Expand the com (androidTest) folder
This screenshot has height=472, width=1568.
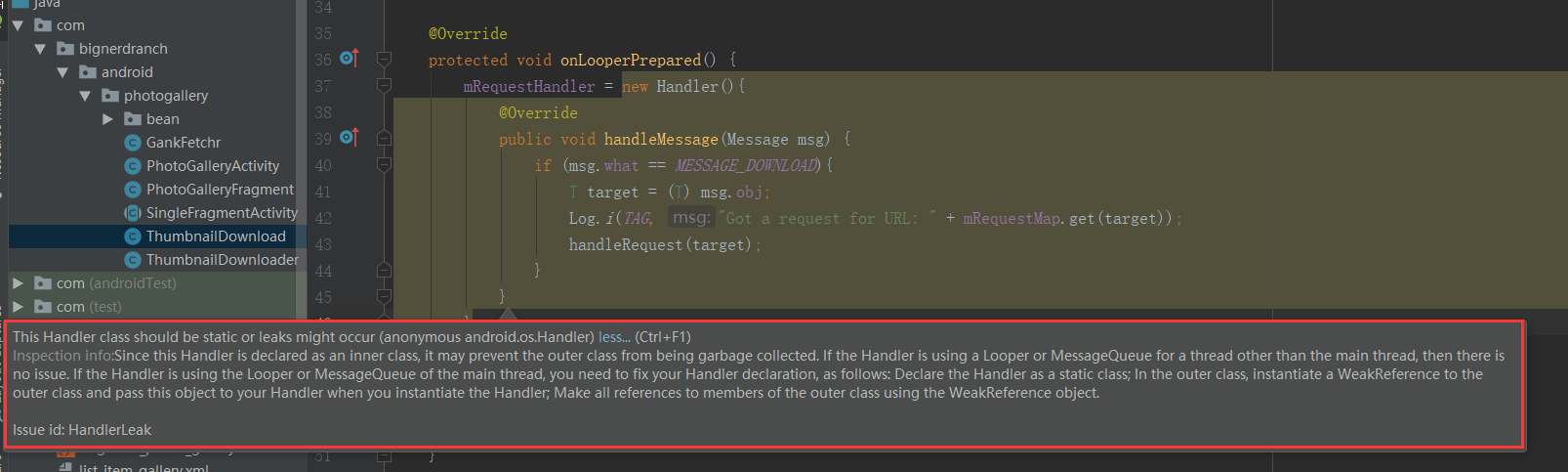pos(18,283)
